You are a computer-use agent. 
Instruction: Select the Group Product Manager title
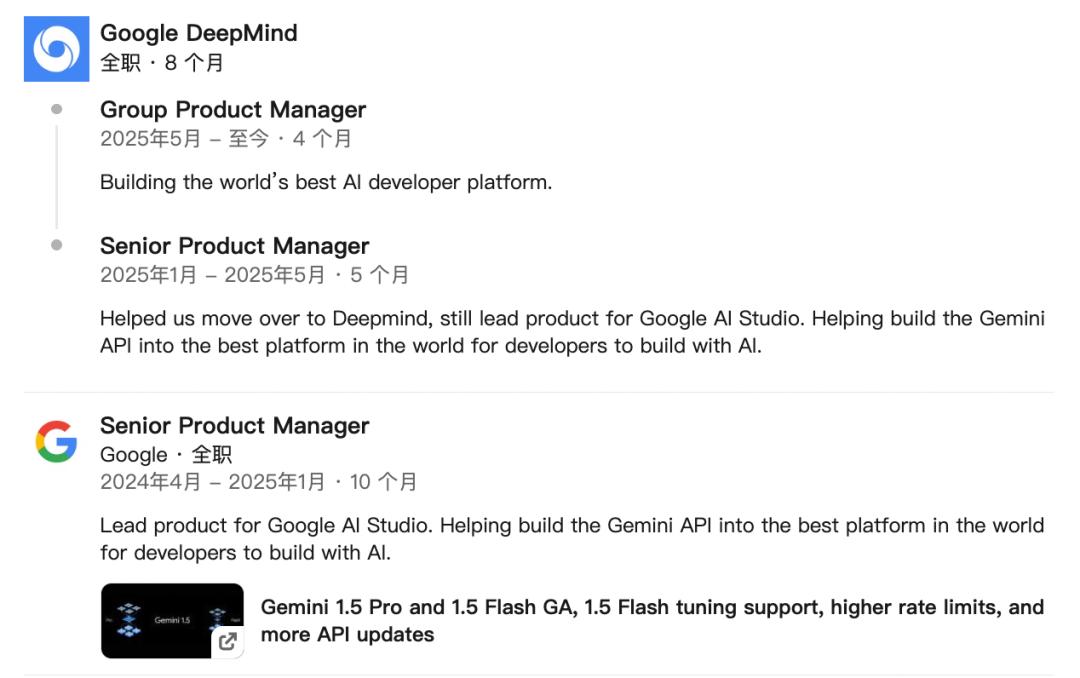tap(233, 110)
